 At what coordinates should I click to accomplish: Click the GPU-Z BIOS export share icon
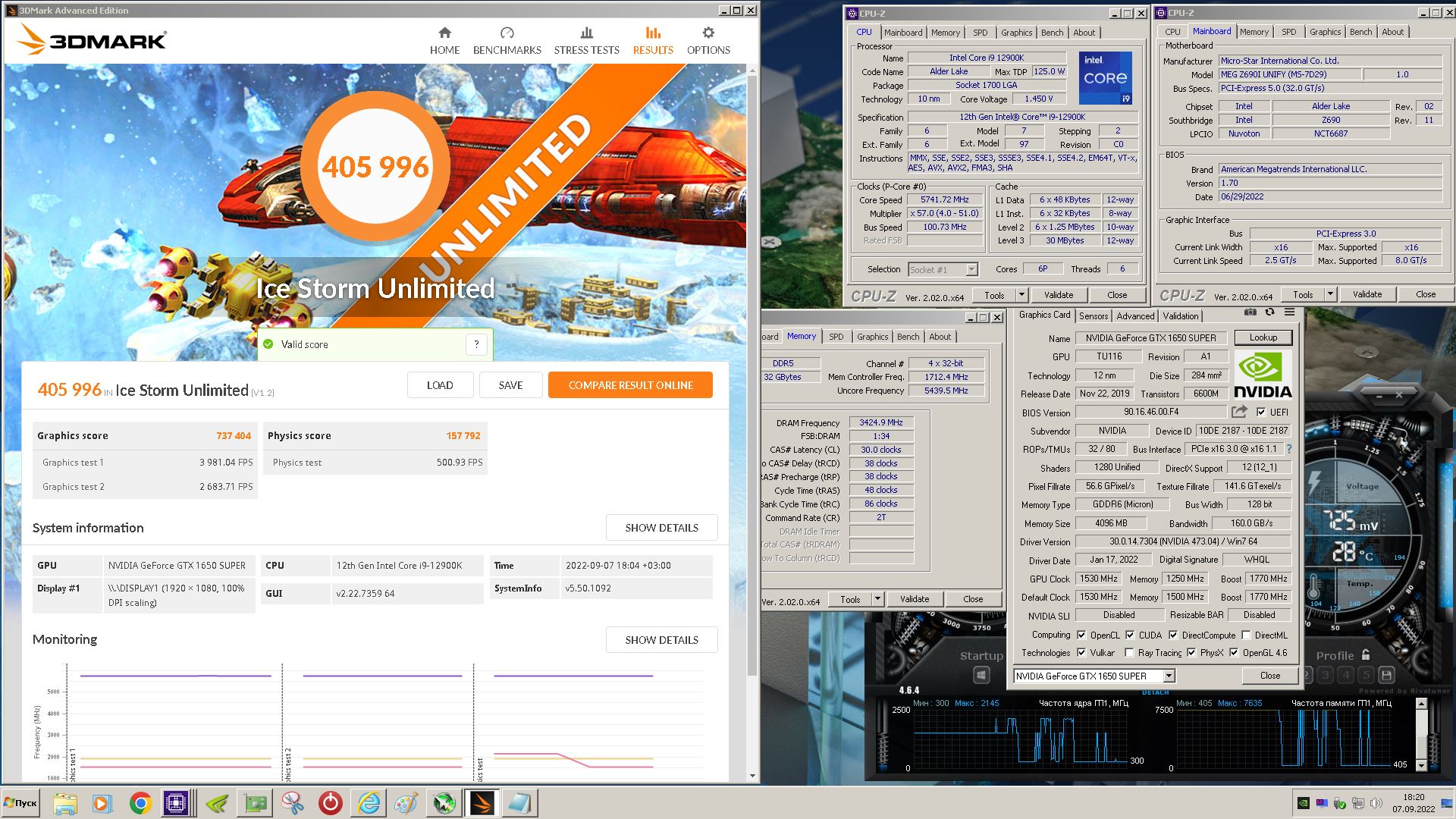(1239, 412)
